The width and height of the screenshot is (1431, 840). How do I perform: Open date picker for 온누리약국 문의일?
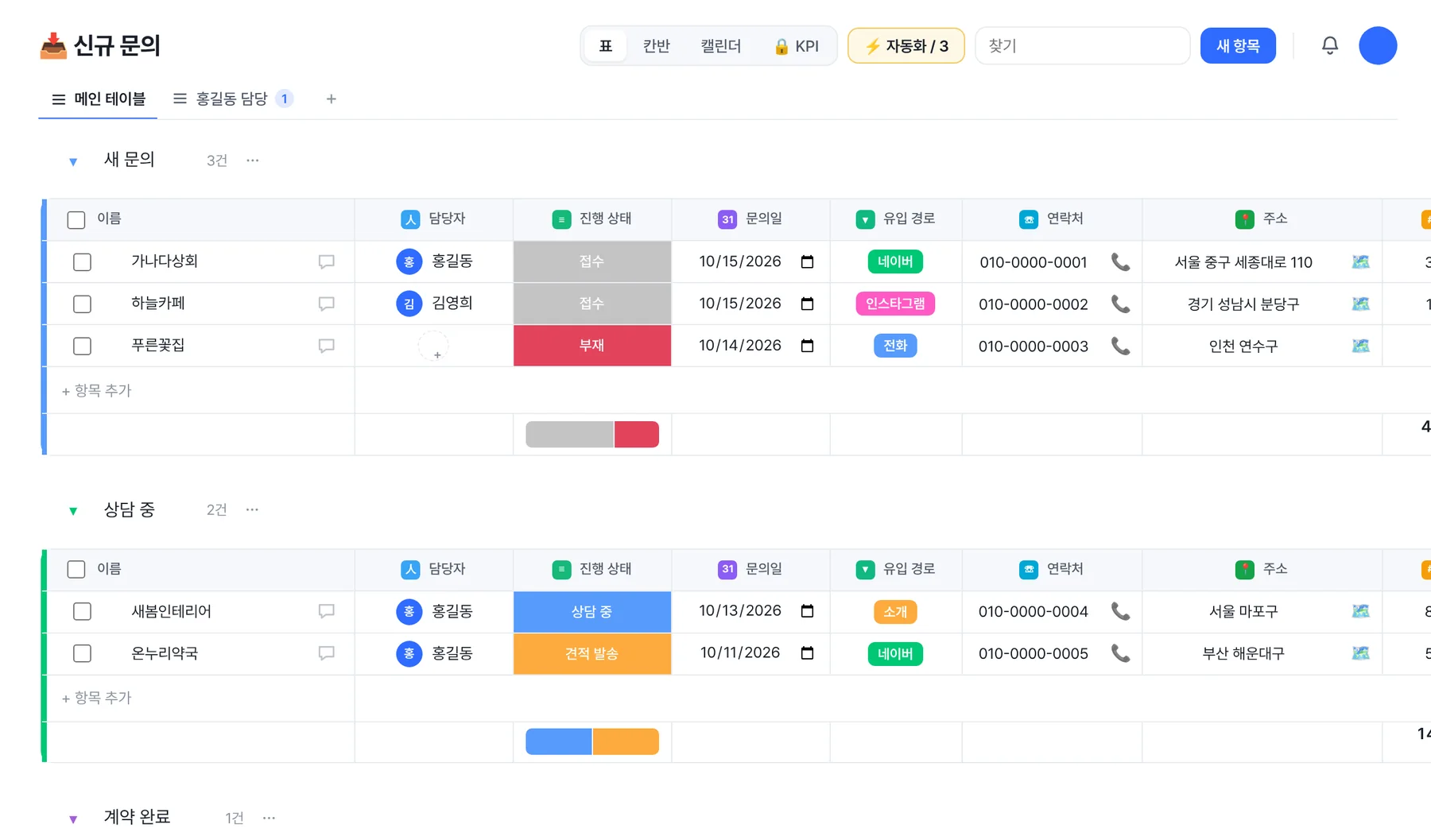pyautogui.click(x=807, y=652)
